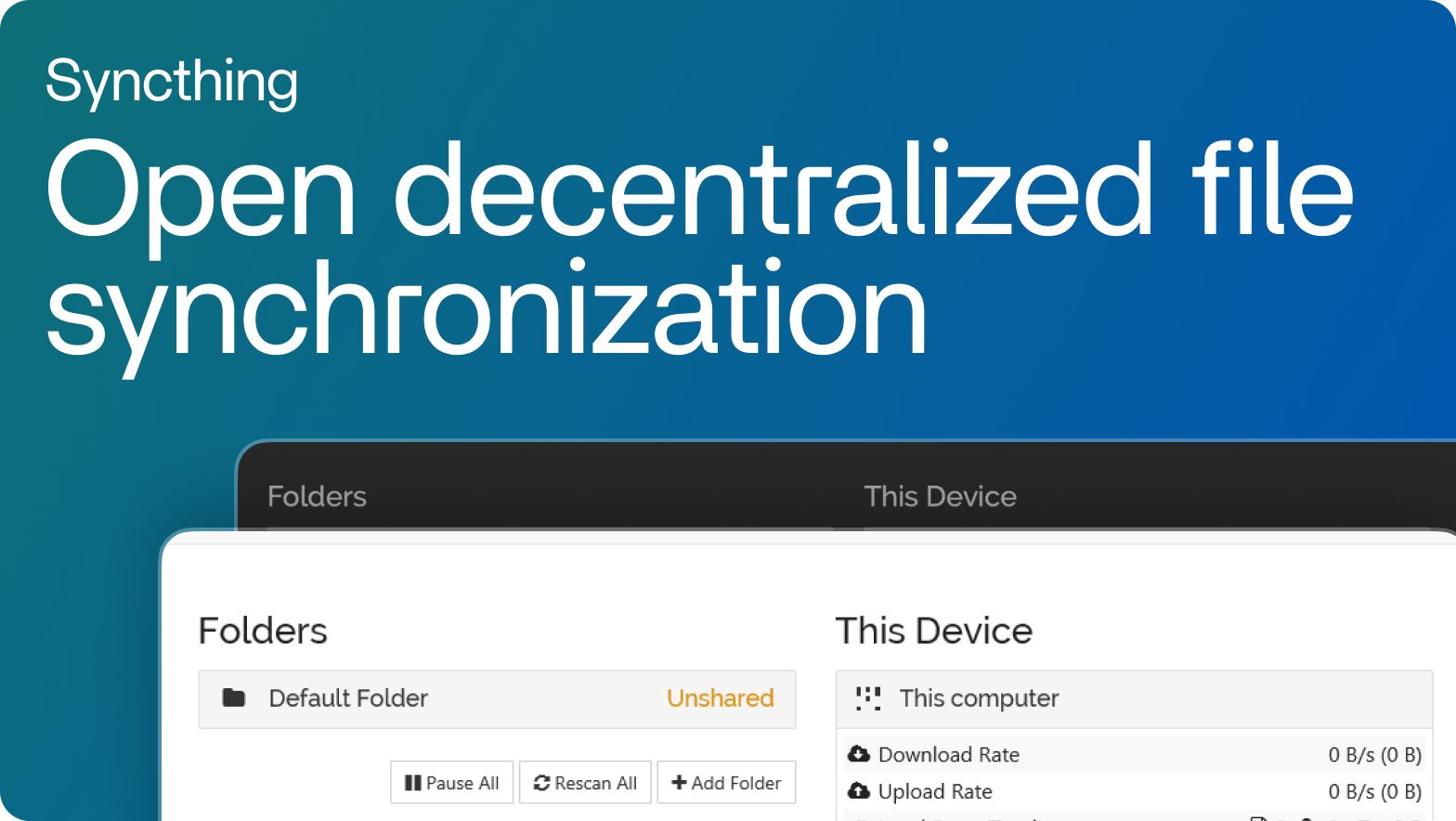The width and height of the screenshot is (1456, 821).
Task: Click the orange Unshared status label
Action: pyautogui.click(x=720, y=698)
